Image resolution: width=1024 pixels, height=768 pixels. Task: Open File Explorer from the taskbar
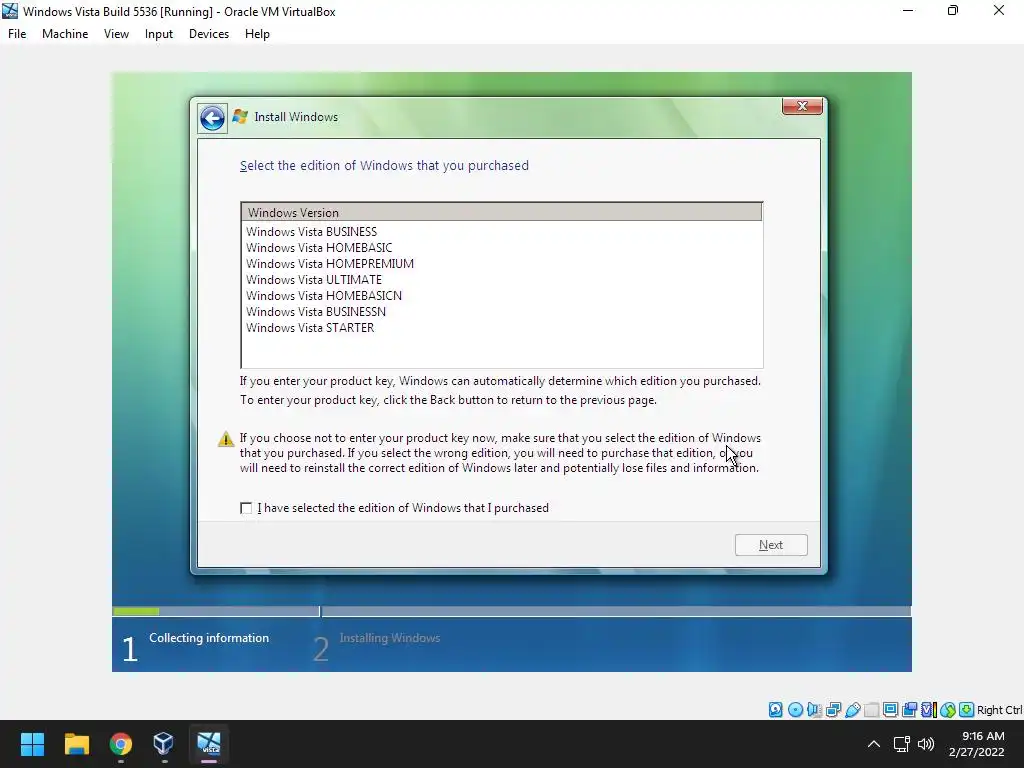76,744
